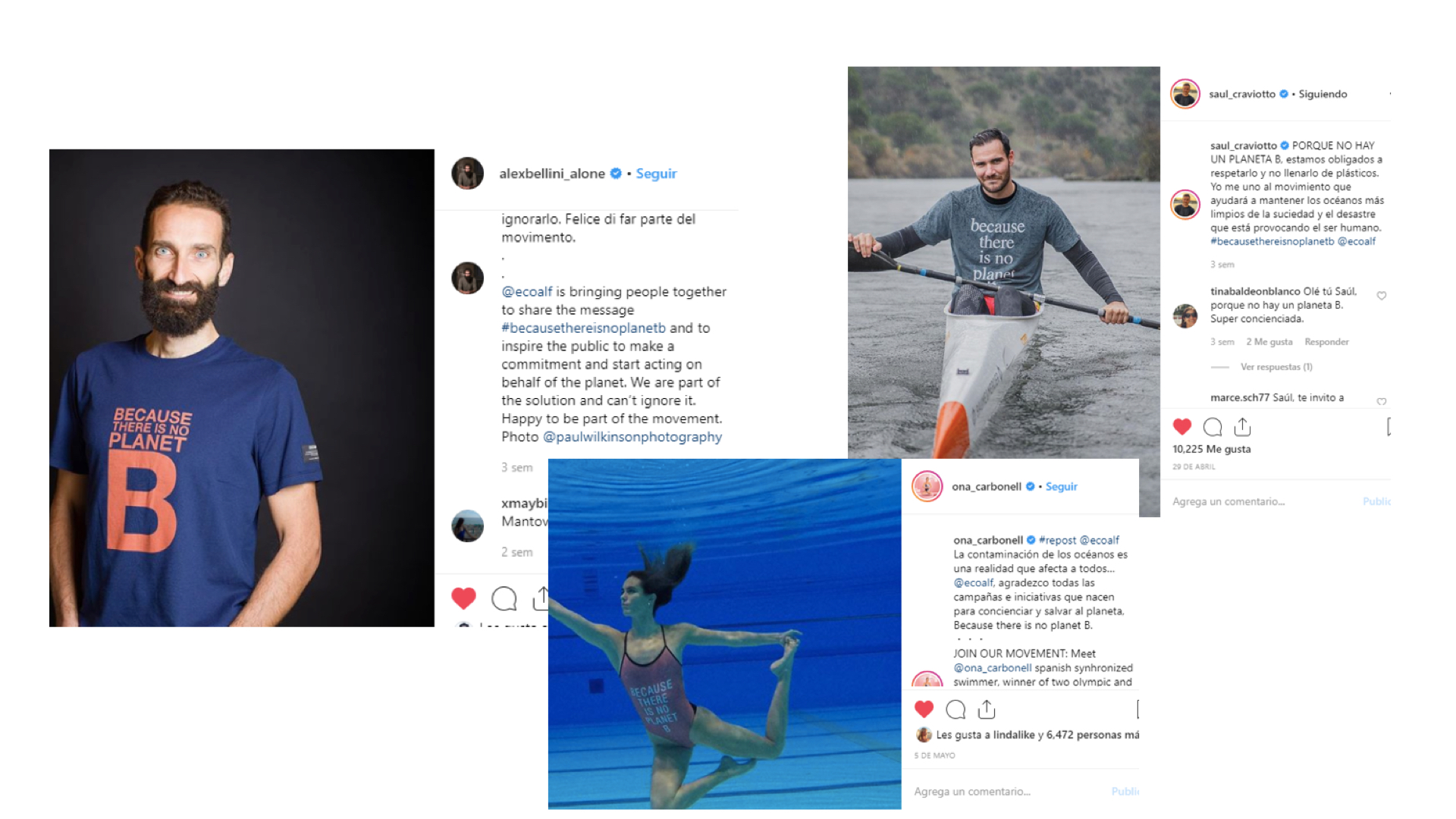Click comment bubble icon on alexbellini_alone post
This screenshot has width=1456, height=819.
point(504,599)
